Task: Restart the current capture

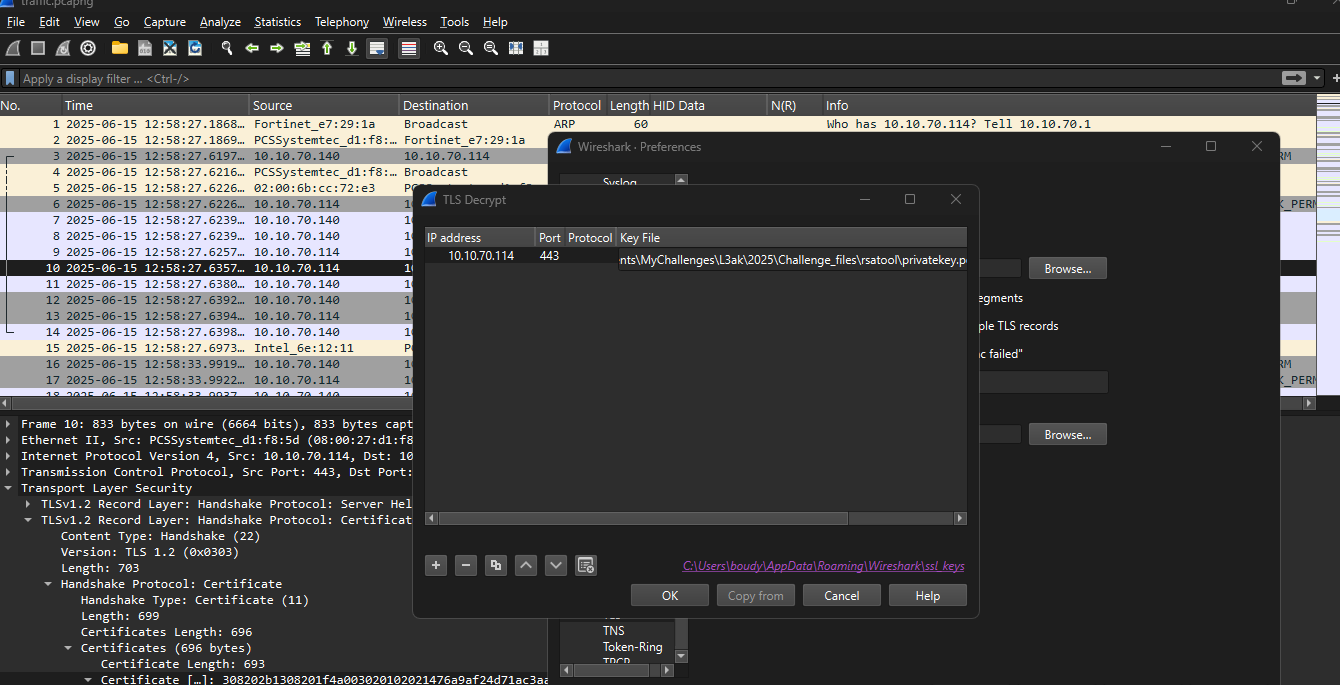Action: [x=63, y=48]
